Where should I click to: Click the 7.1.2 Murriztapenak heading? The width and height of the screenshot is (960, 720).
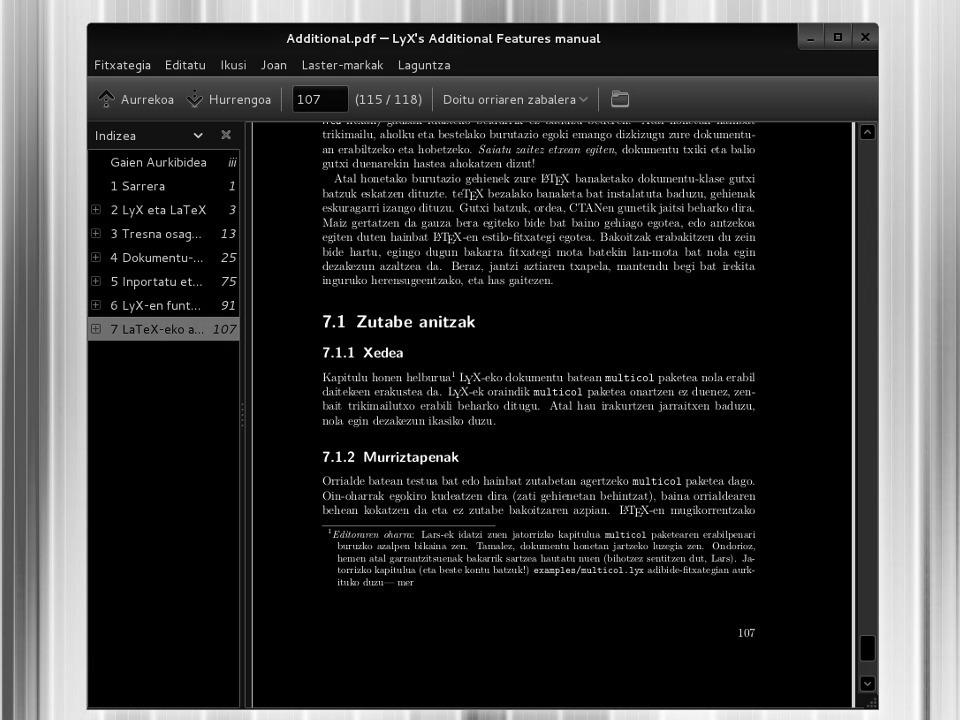[x=391, y=457]
